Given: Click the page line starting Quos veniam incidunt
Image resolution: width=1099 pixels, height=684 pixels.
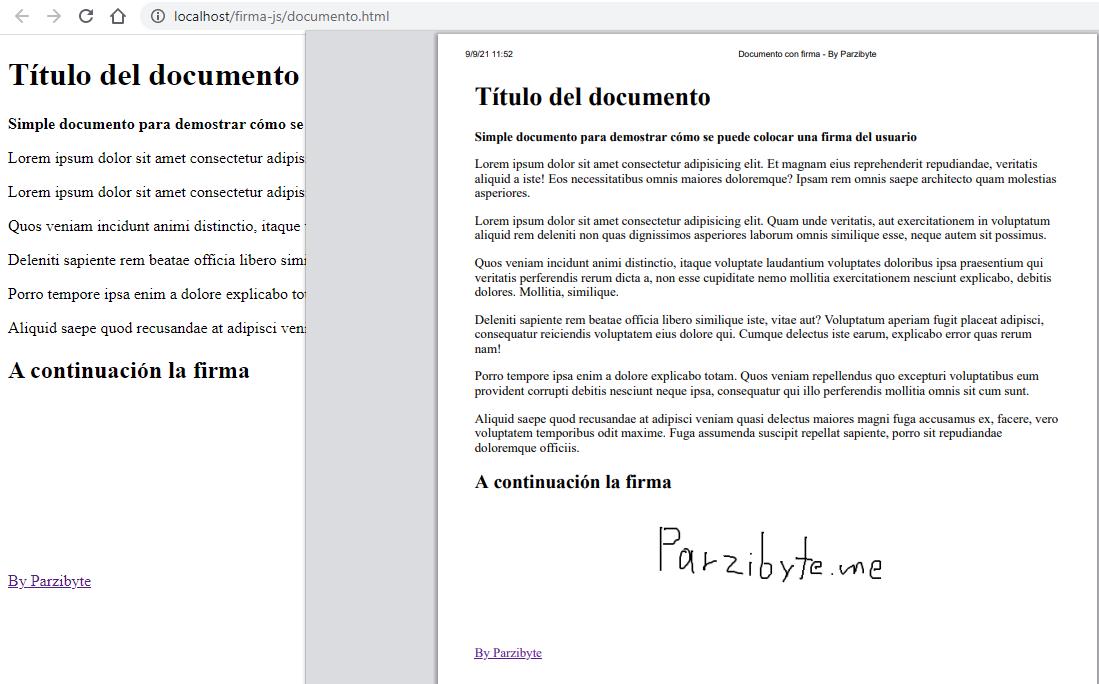Looking at the screenshot, I should point(156,226).
